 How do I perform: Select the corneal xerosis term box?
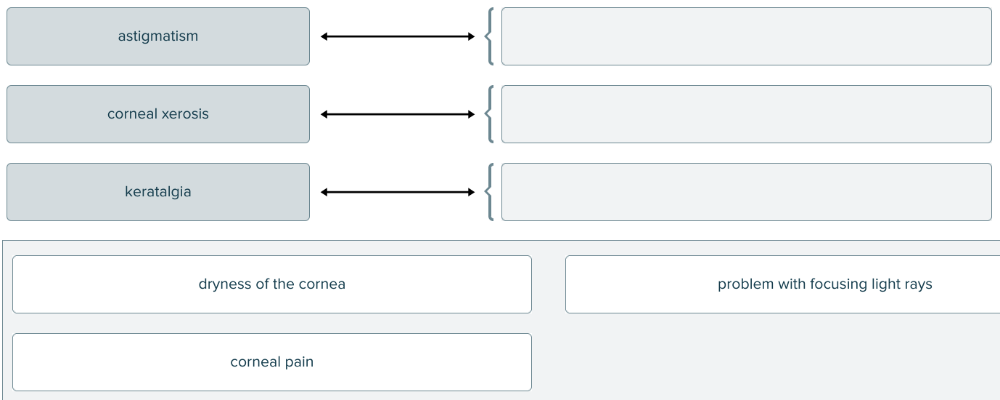click(158, 114)
